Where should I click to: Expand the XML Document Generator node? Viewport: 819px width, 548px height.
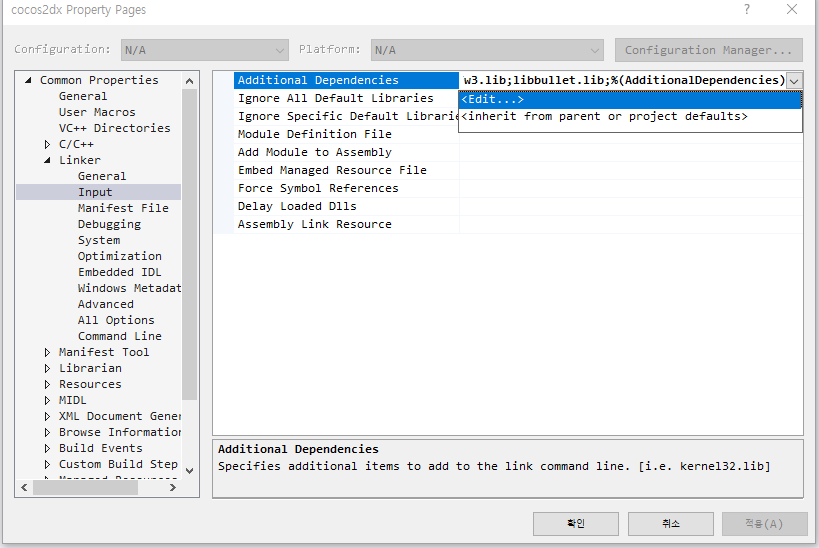tap(48, 416)
